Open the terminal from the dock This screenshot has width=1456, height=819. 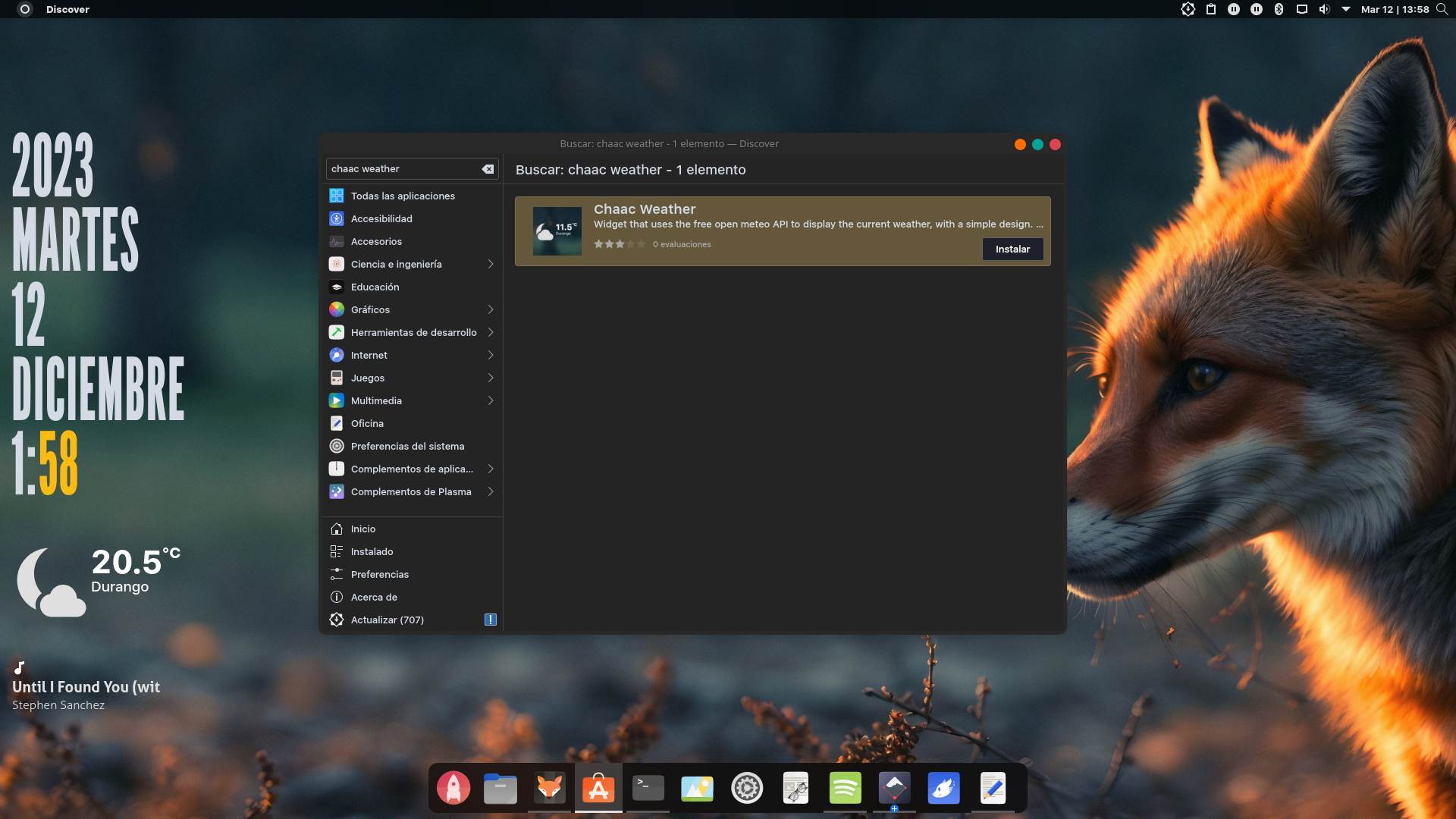pos(648,788)
